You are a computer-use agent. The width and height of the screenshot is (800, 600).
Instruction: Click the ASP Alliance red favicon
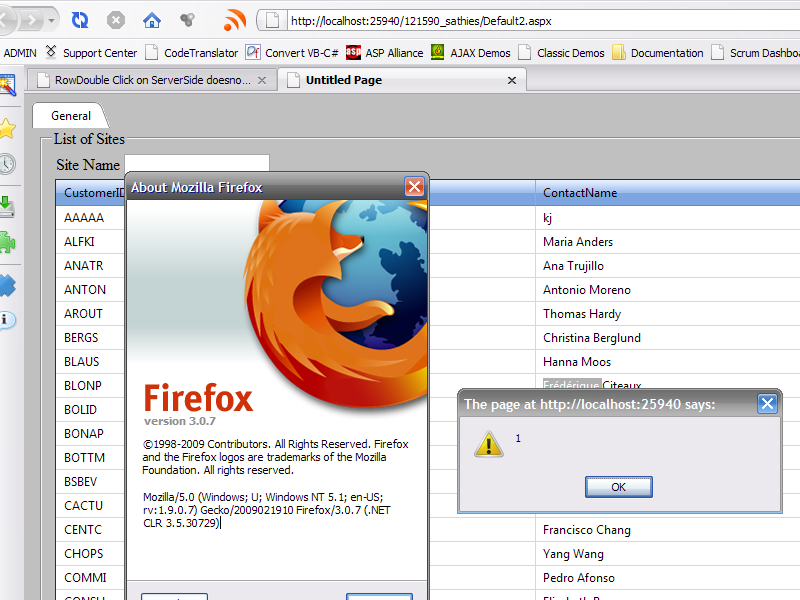(353, 52)
